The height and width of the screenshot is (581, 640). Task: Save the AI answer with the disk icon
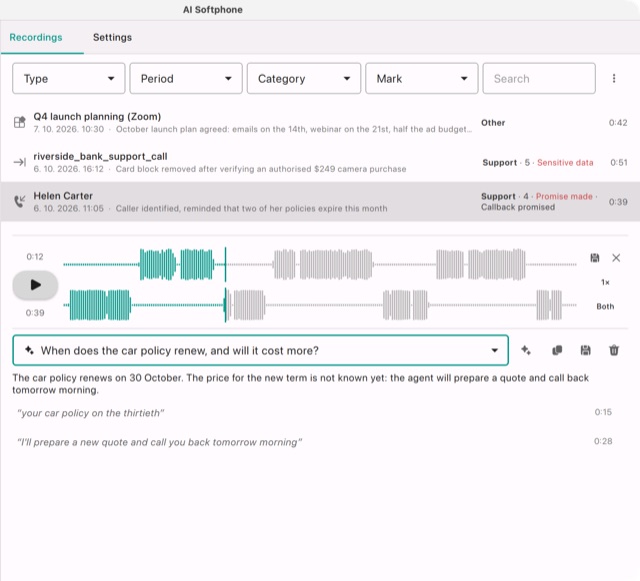585,350
